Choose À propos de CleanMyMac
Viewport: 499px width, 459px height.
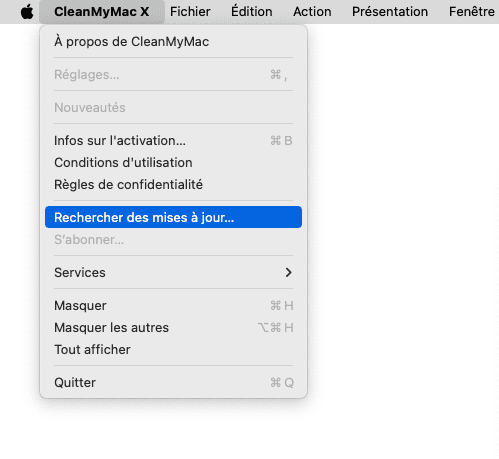click(x=173, y=42)
